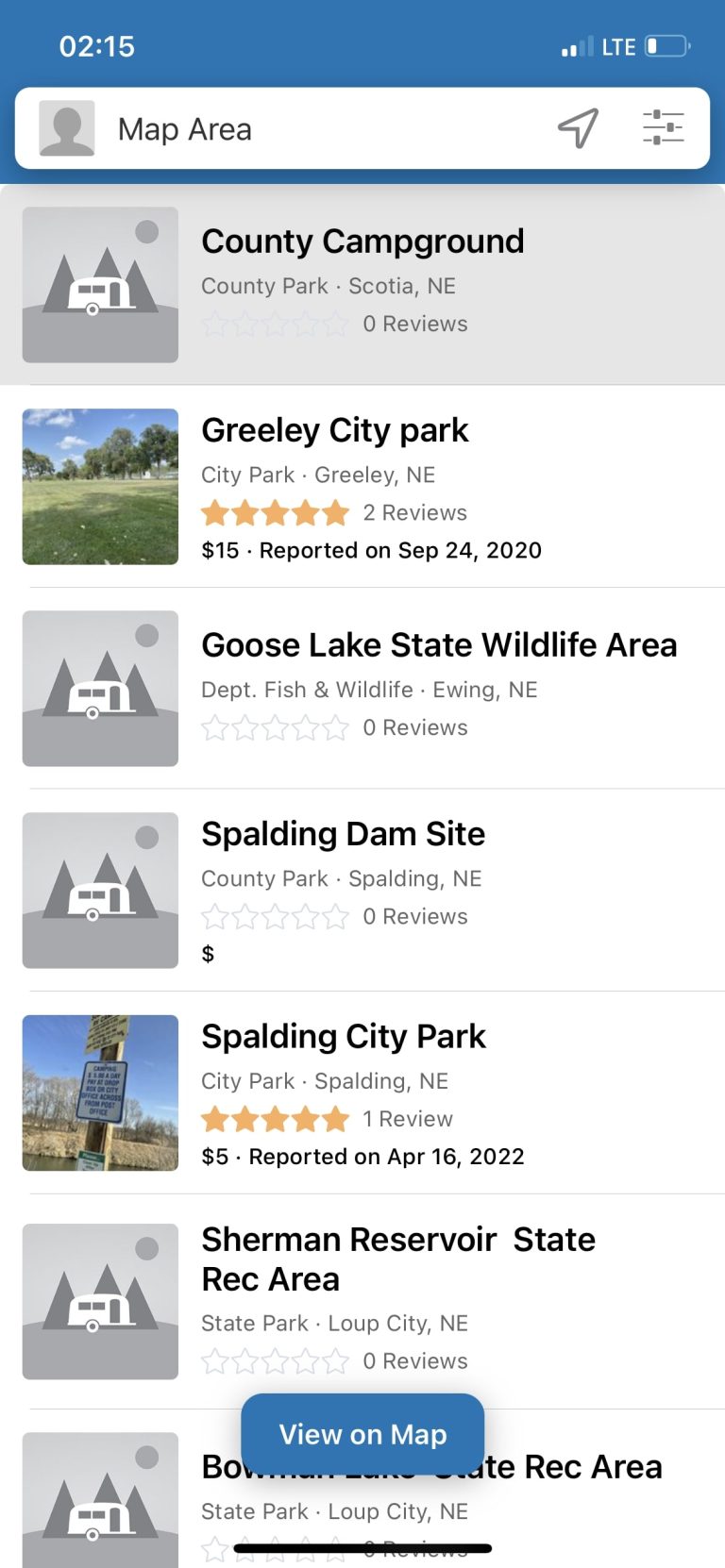Open Spalding City Park listing title
Screen dimensions: 725x1568
point(344,1037)
